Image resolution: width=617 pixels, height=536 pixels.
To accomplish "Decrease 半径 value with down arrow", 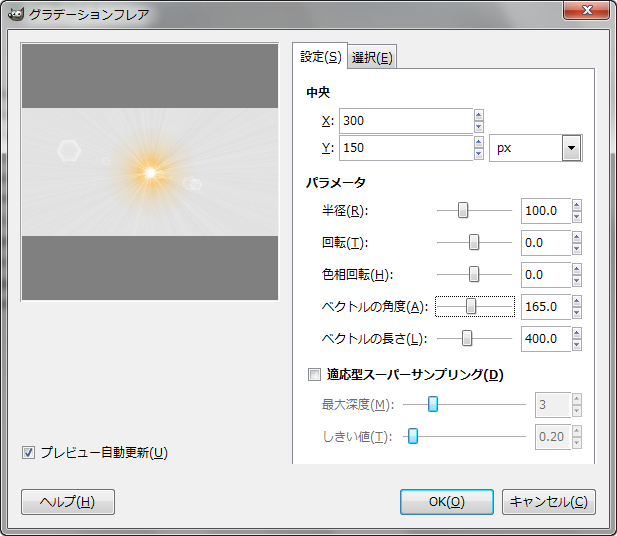I will pos(576,216).
